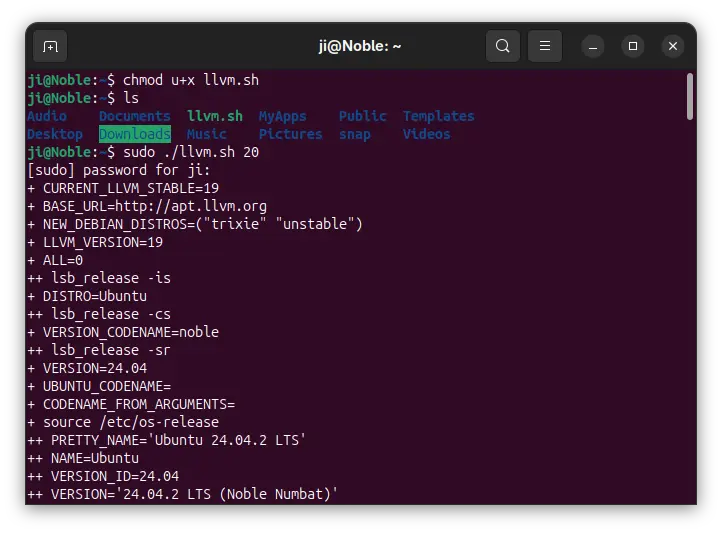Close the terminal window
722x533 pixels.
pos(673,46)
